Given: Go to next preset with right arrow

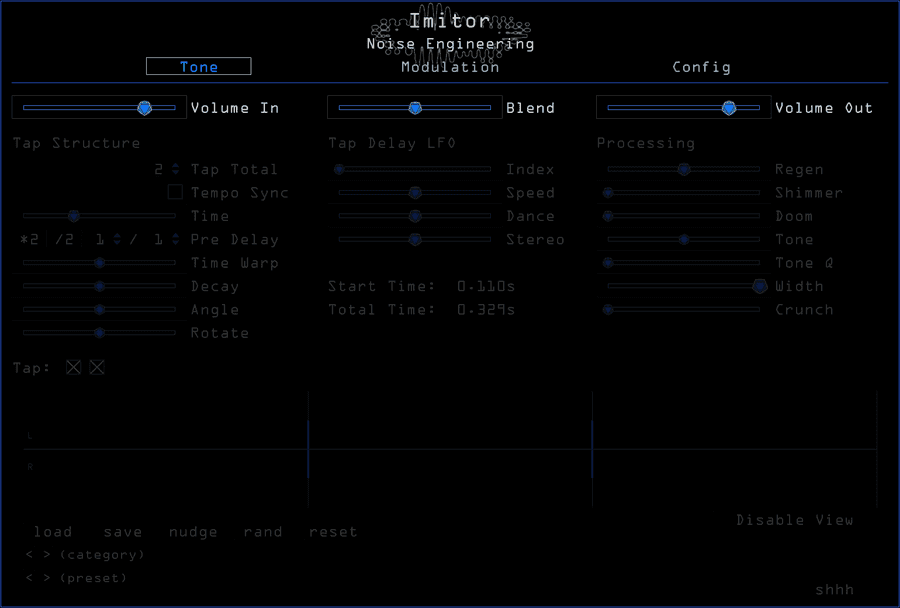Looking at the screenshot, I should 47,578.
